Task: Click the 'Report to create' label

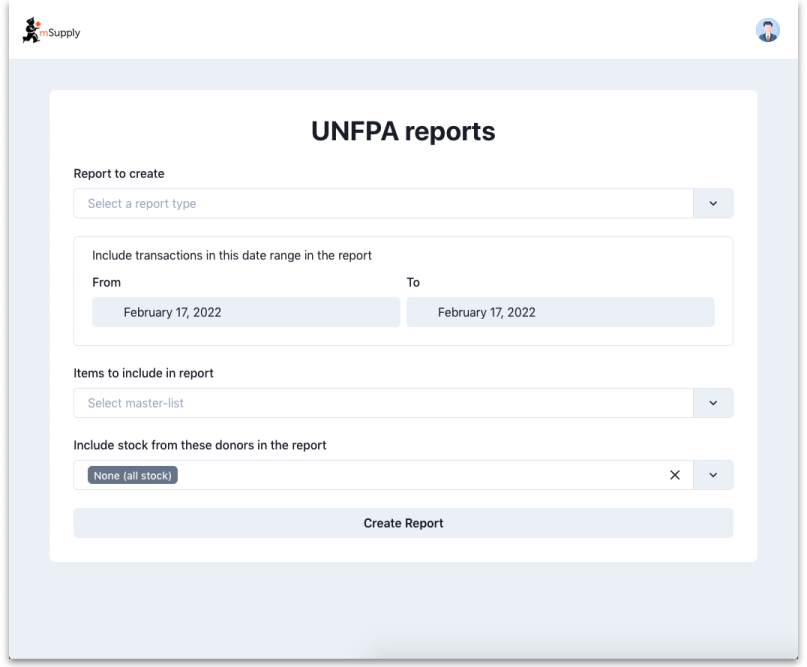Action: pyautogui.click(x=119, y=174)
